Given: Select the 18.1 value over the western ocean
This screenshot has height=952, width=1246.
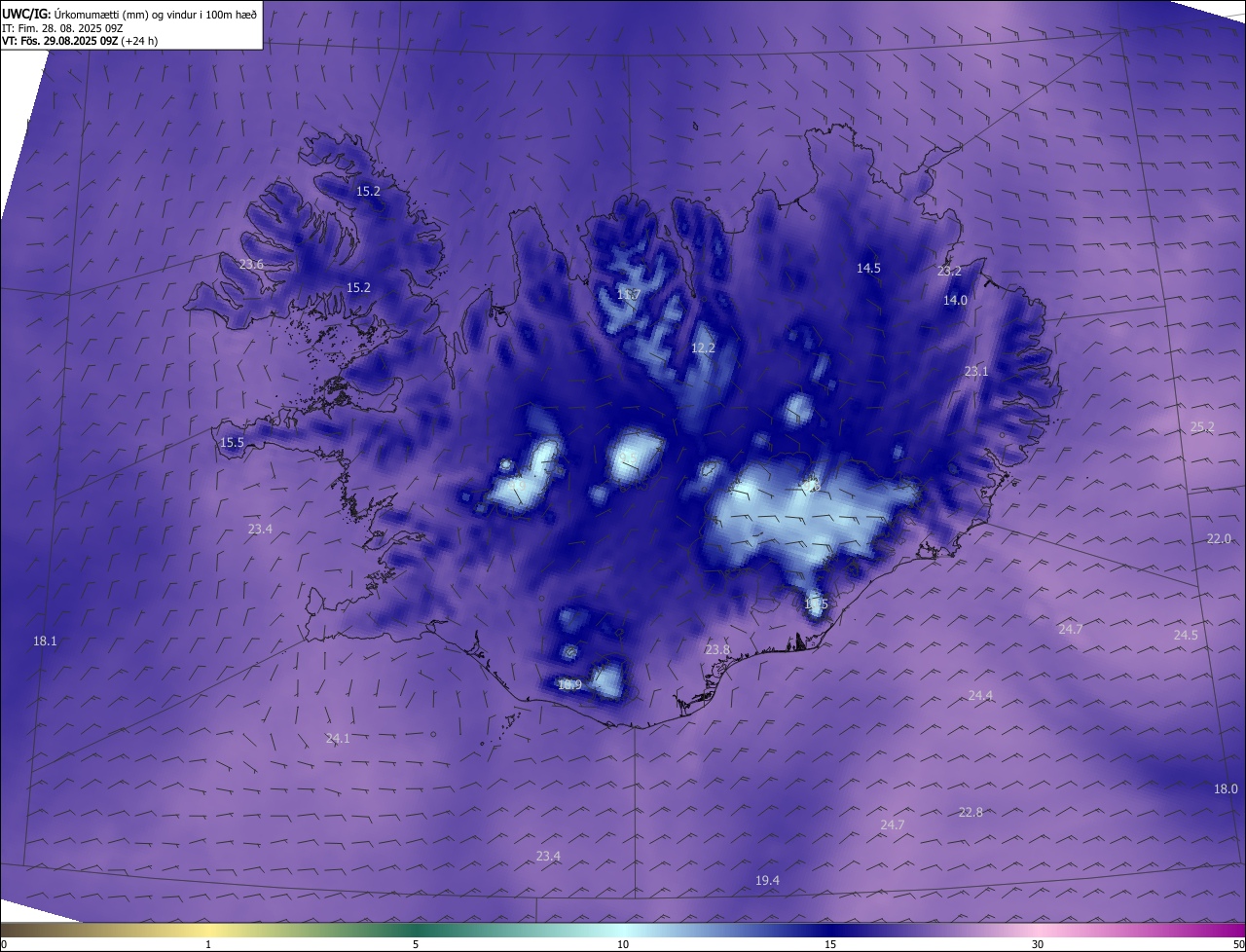Looking at the screenshot, I should 45,641.
